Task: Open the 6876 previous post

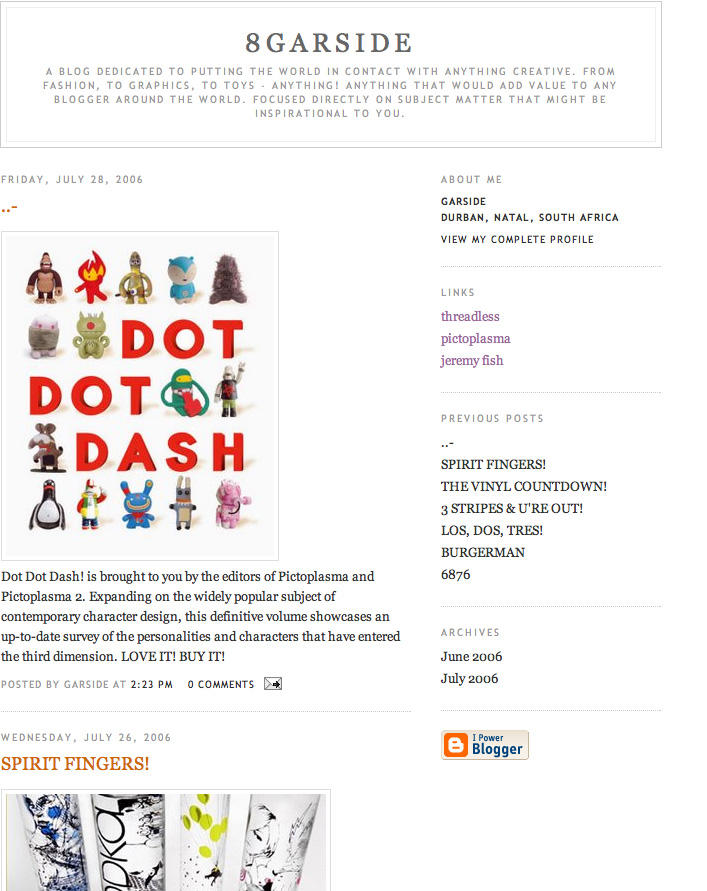Action: click(456, 574)
